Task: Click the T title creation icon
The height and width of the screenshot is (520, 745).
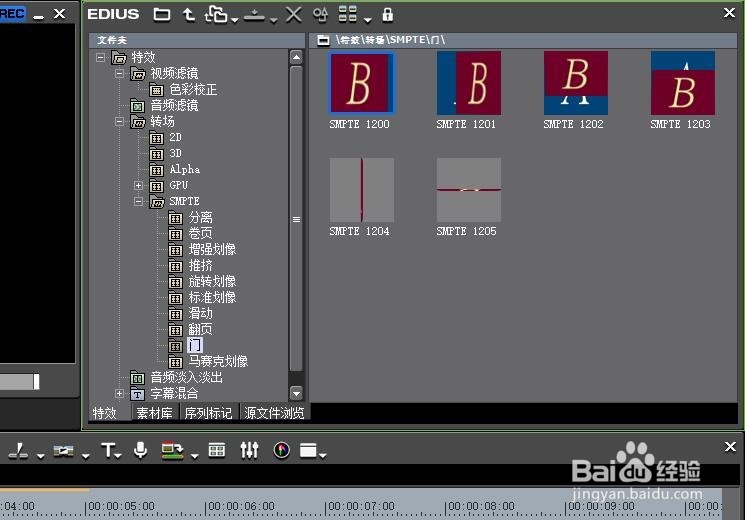Action: (108, 450)
